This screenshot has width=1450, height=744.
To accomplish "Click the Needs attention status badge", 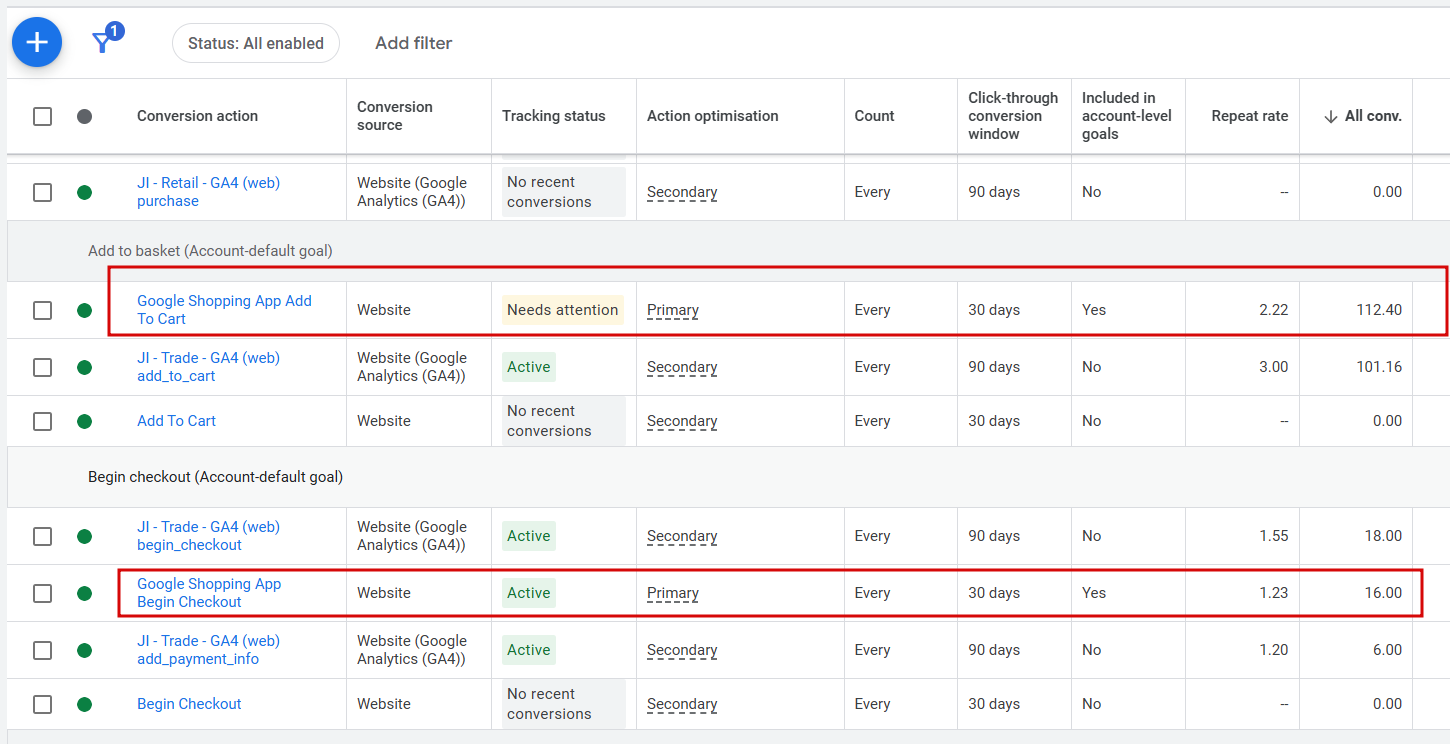I will pyautogui.click(x=562, y=310).
